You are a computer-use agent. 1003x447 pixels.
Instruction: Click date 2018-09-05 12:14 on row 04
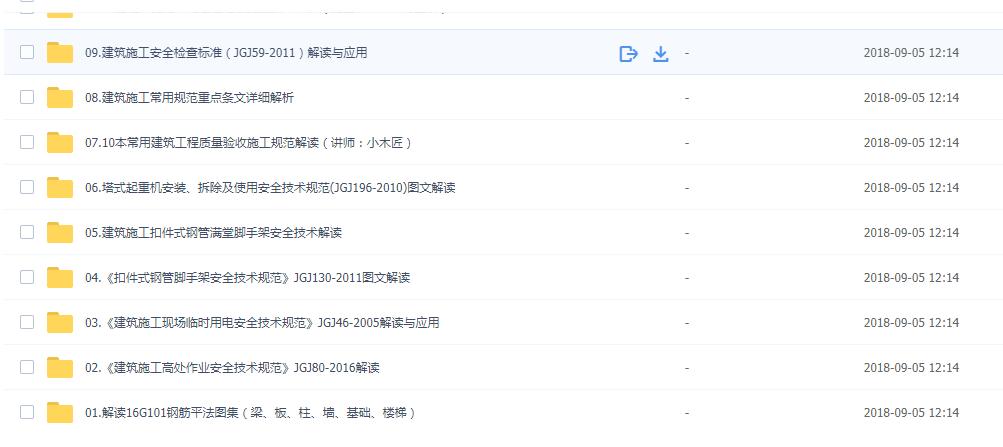point(911,278)
